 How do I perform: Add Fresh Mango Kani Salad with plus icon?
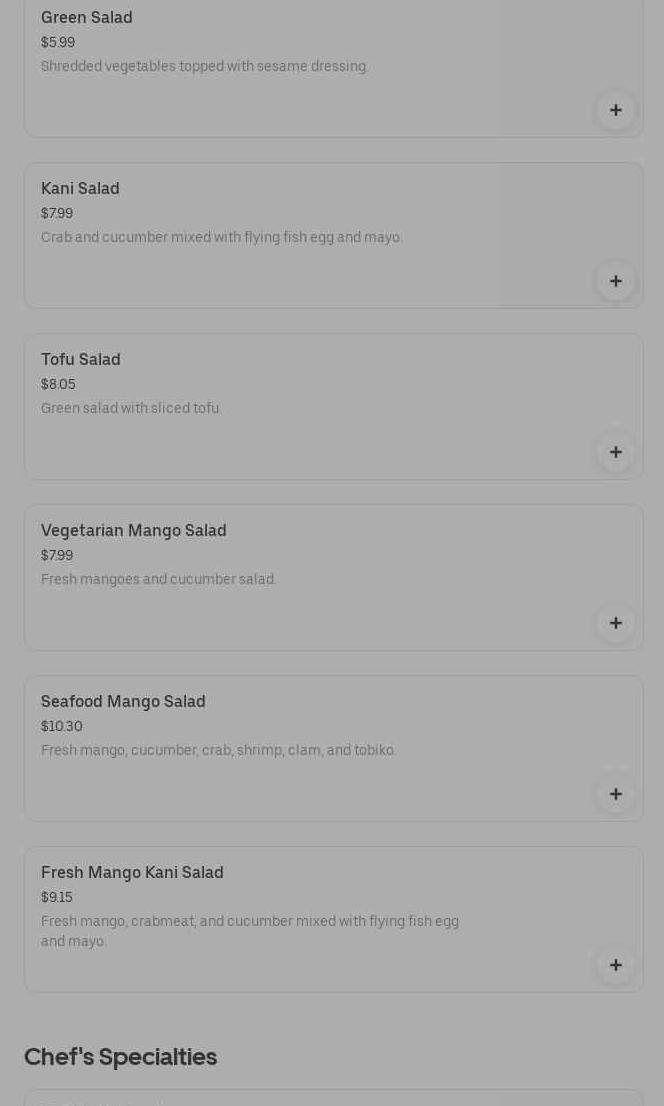click(x=615, y=965)
